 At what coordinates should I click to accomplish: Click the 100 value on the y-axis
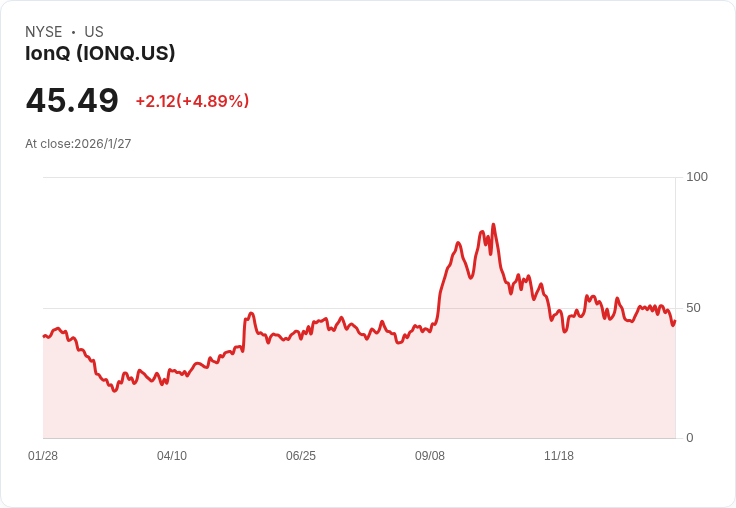click(x=697, y=177)
